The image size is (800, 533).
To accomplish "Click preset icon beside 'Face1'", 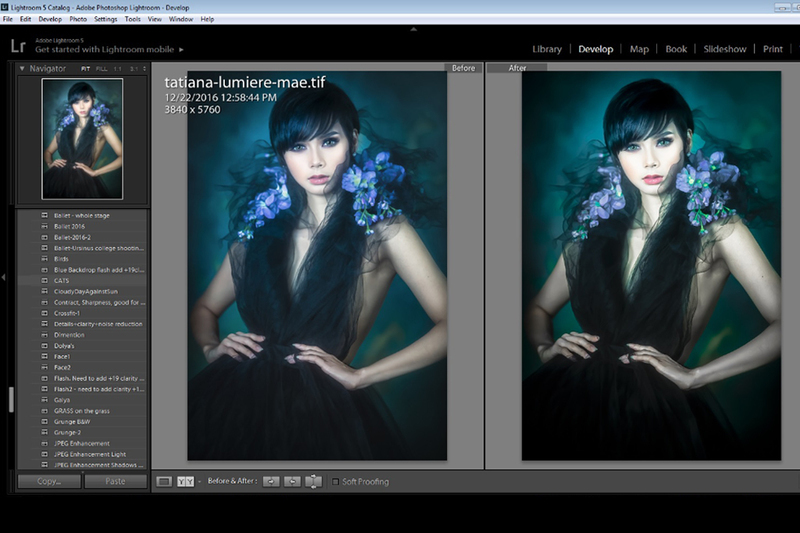I will [44, 357].
